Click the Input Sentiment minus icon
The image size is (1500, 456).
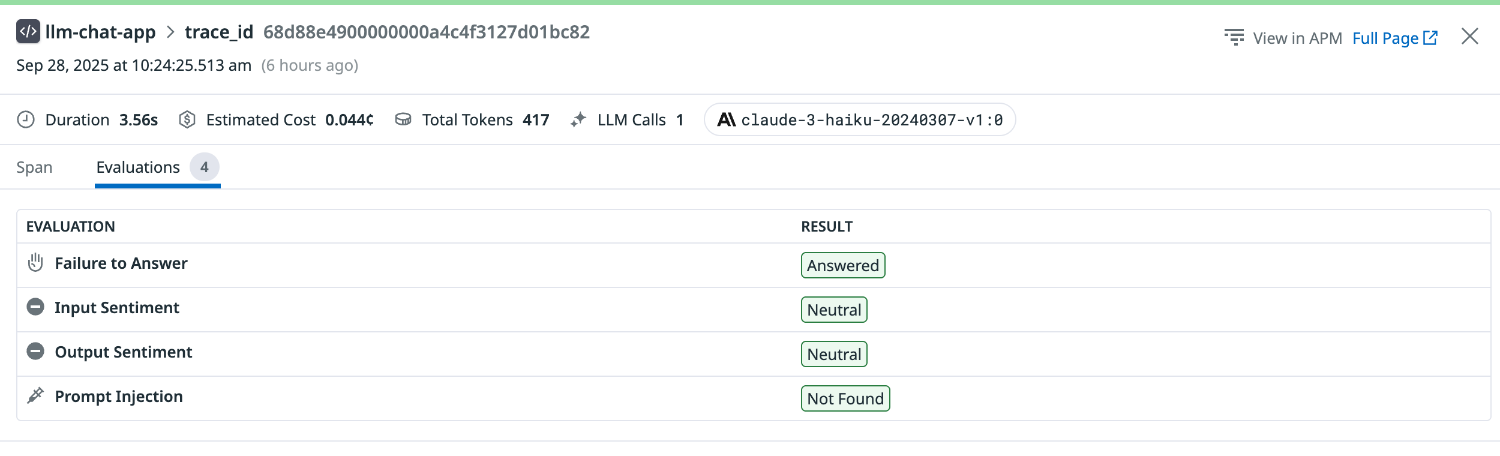(x=36, y=308)
